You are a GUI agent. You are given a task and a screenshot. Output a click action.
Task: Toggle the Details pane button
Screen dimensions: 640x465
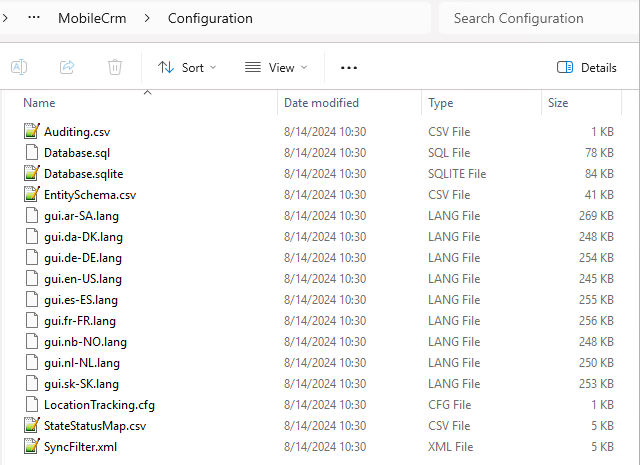pos(587,67)
